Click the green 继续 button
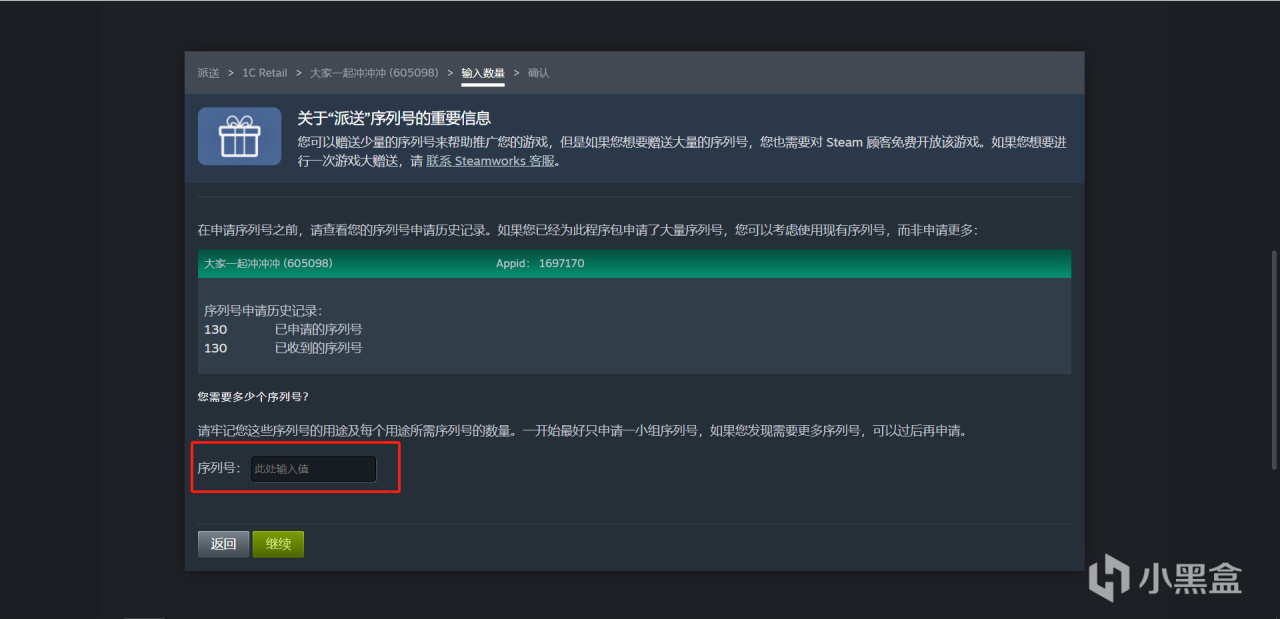The height and width of the screenshot is (619, 1280). (x=278, y=544)
